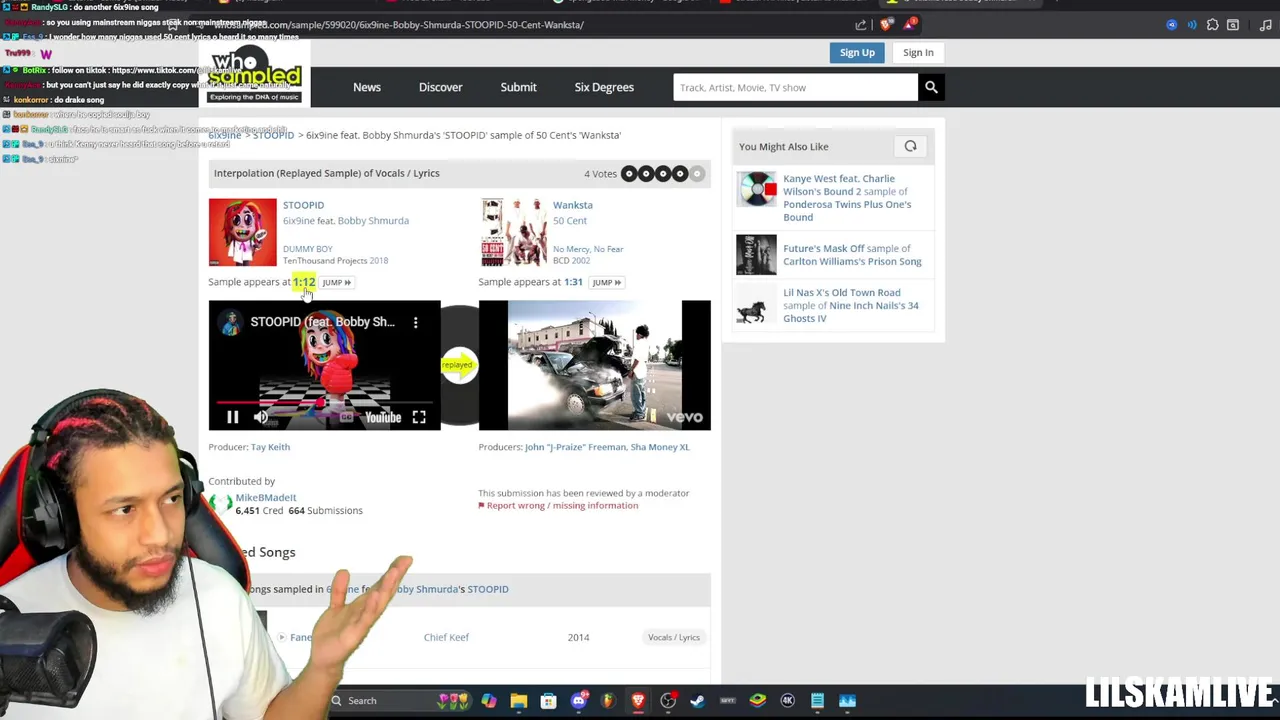Toggle closed captions on STOOPID video
Viewport: 1280px width, 720px height.
pos(345,417)
